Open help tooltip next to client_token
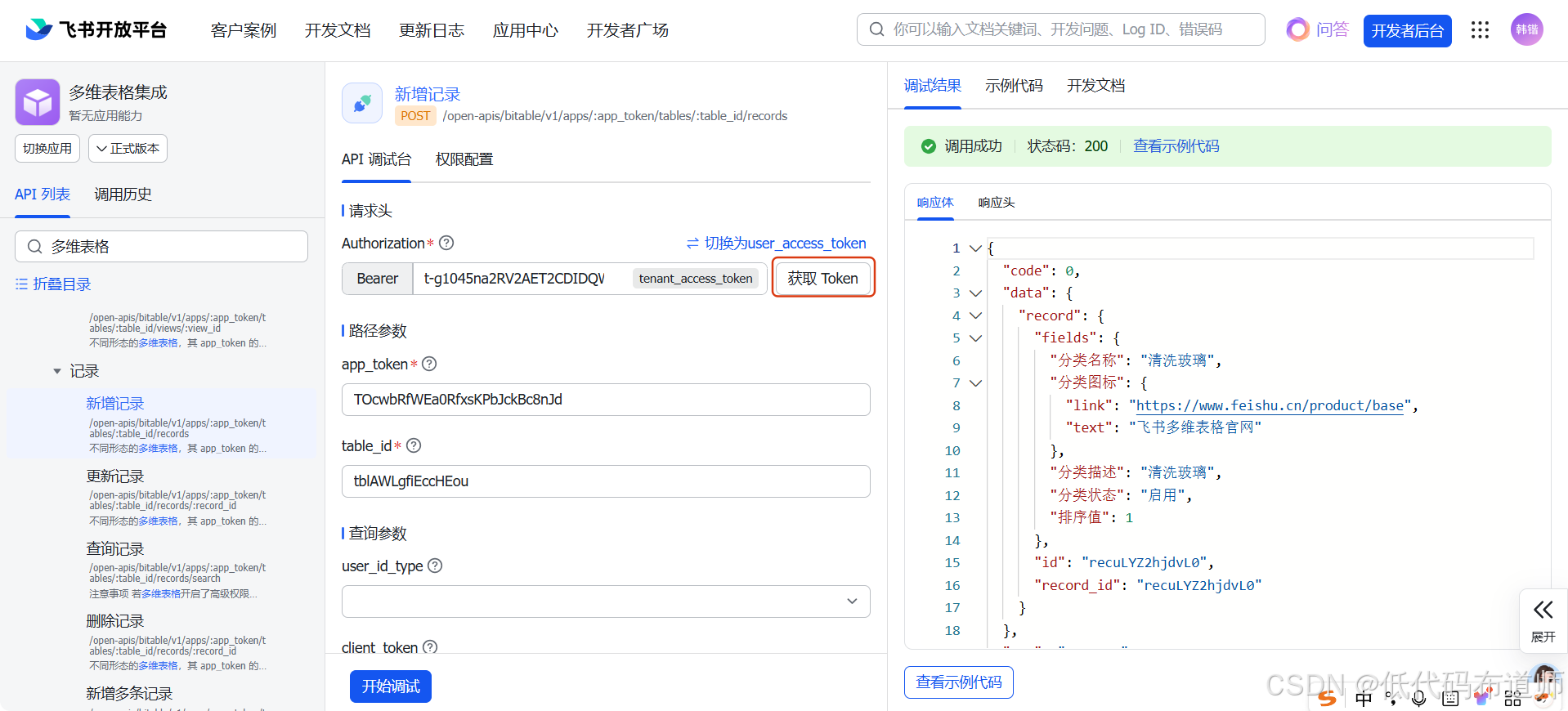The height and width of the screenshot is (711, 1568). (430, 647)
